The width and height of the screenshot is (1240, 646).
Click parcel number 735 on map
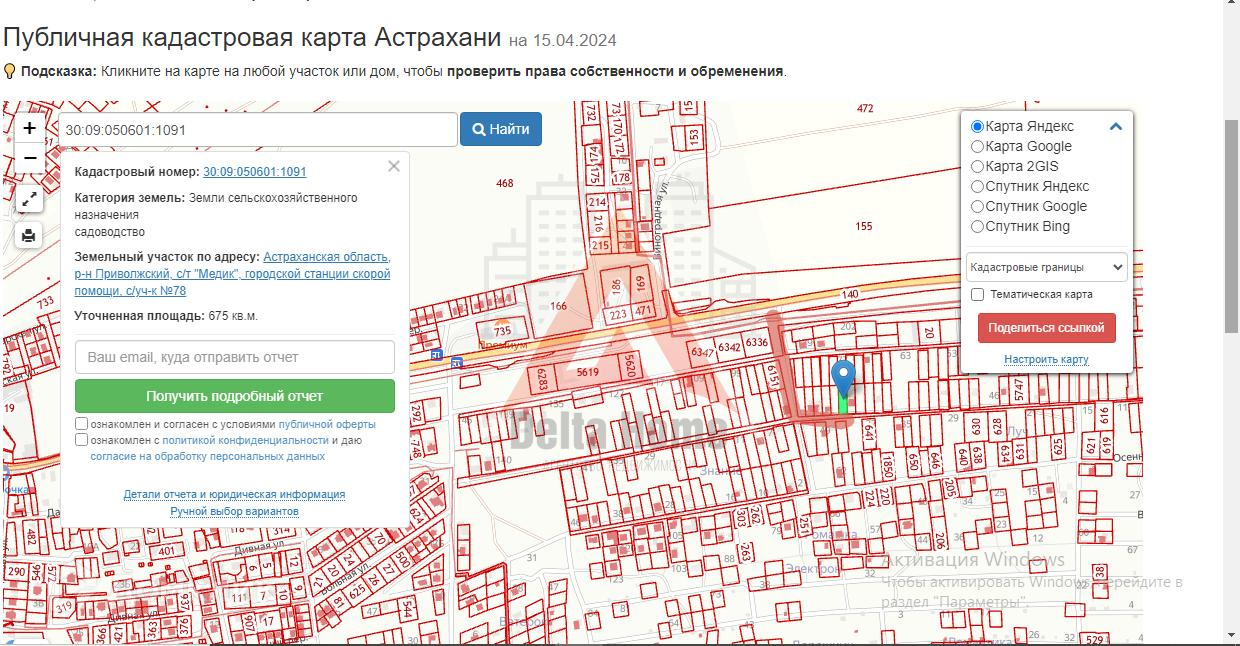pyautogui.click(x=503, y=330)
